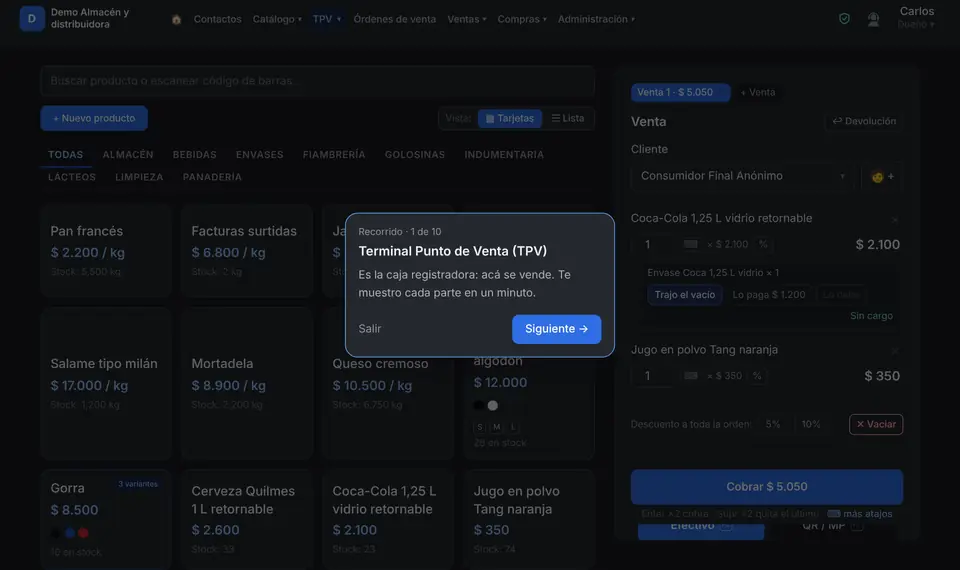Image resolution: width=960 pixels, height=570 pixels.
Task: Go to Contactos in the navigation bar
Action: click(217, 19)
